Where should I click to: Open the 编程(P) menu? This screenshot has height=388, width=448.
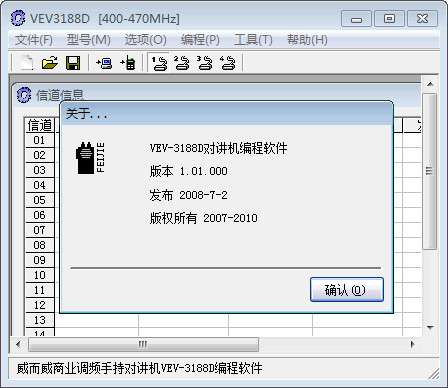click(200, 40)
